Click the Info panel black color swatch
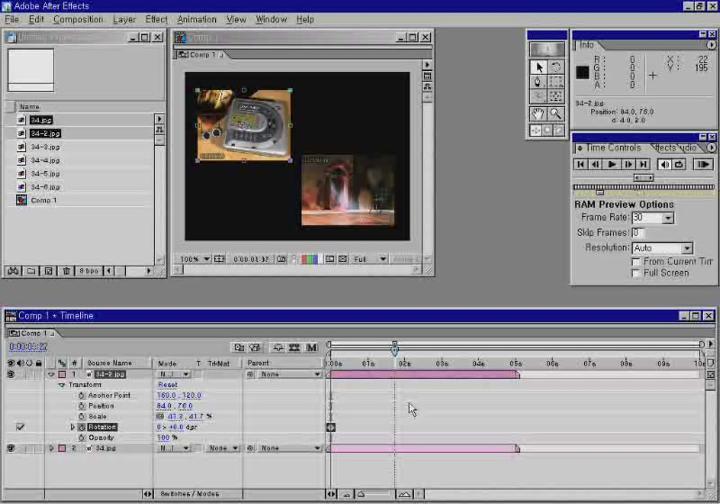 582,73
